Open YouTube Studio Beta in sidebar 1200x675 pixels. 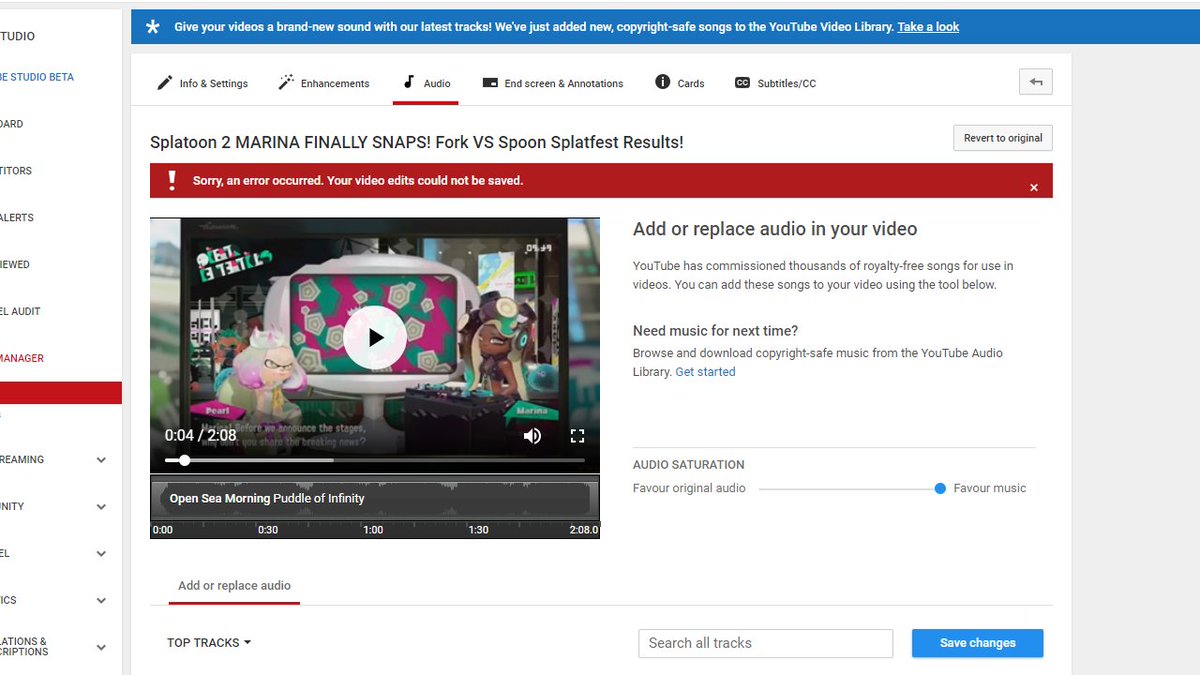[37, 77]
